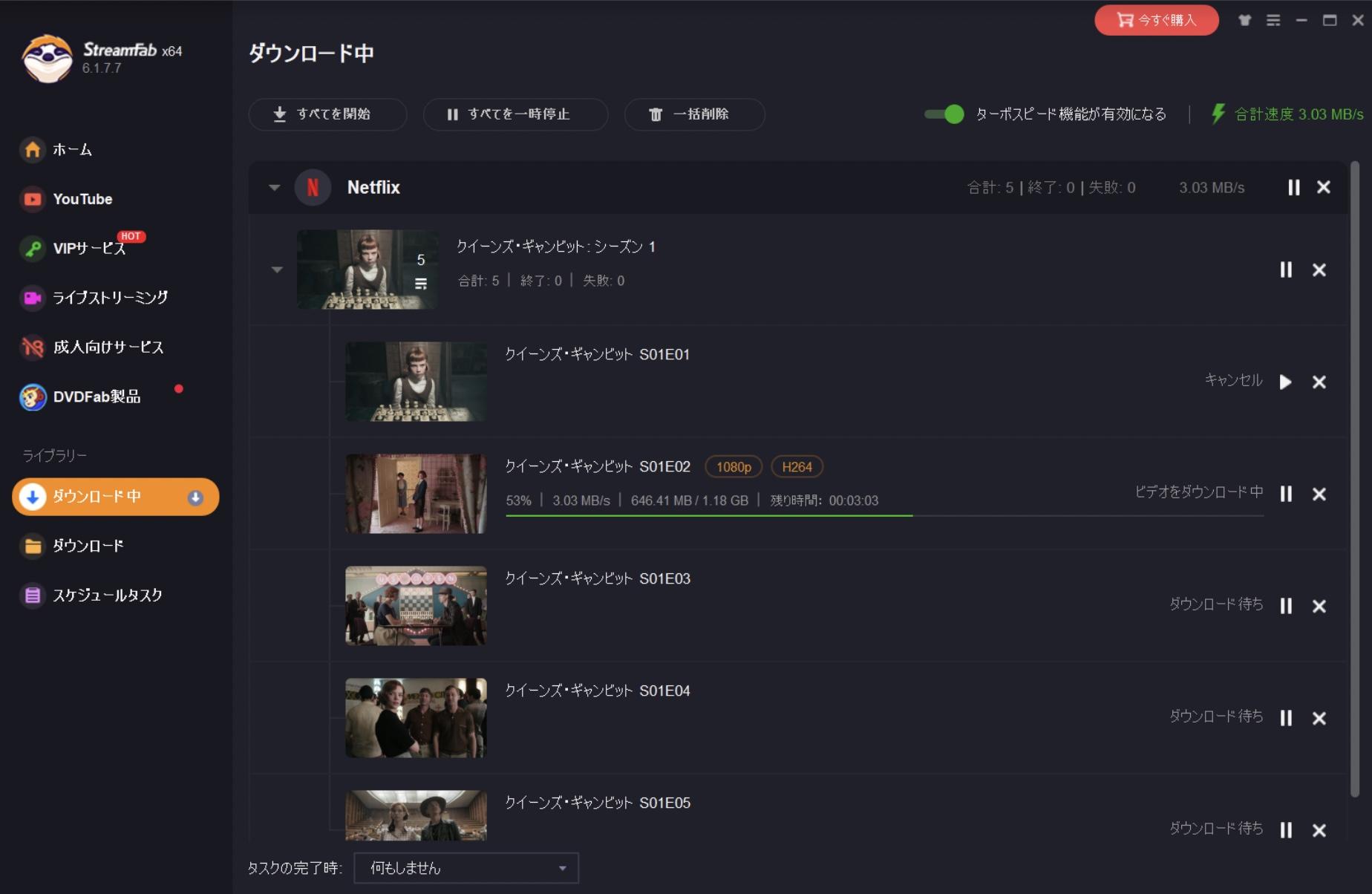Pause the シーズン 1 season downloads
This screenshot has height=894, width=1372.
(1286, 270)
